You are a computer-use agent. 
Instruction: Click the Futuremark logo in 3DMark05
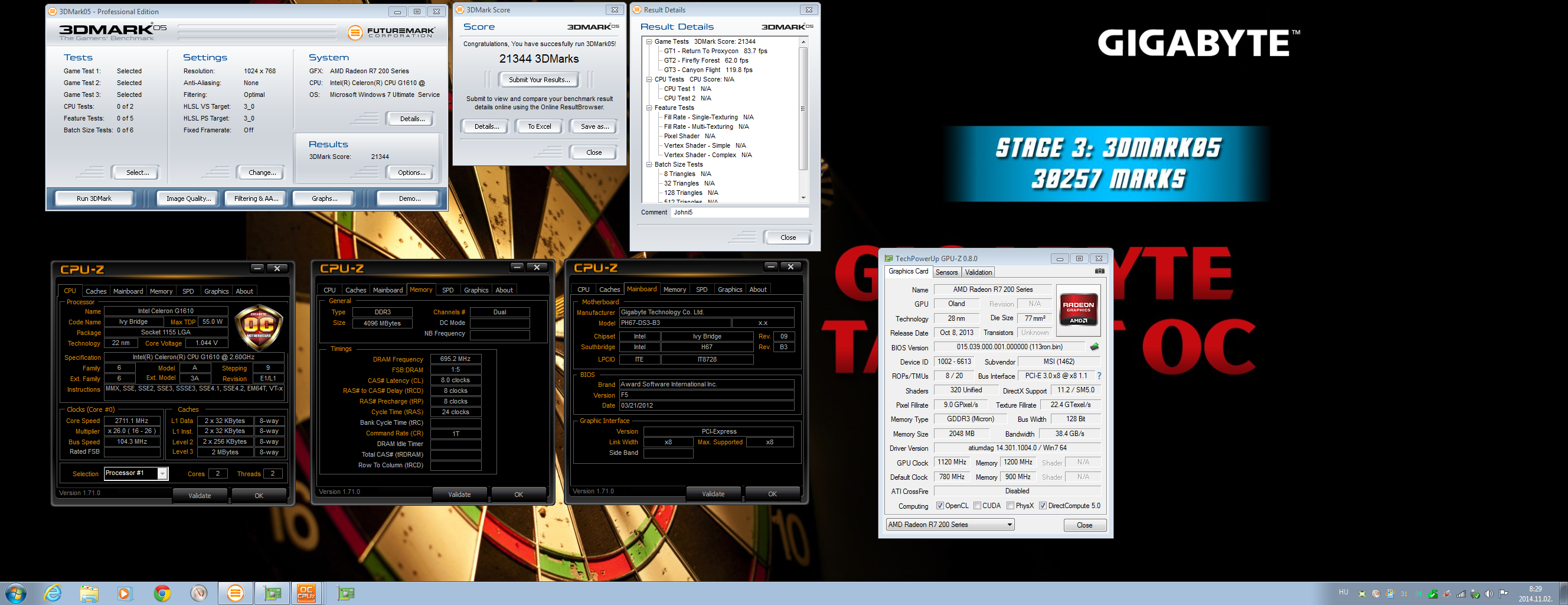click(x=391, y=32)
